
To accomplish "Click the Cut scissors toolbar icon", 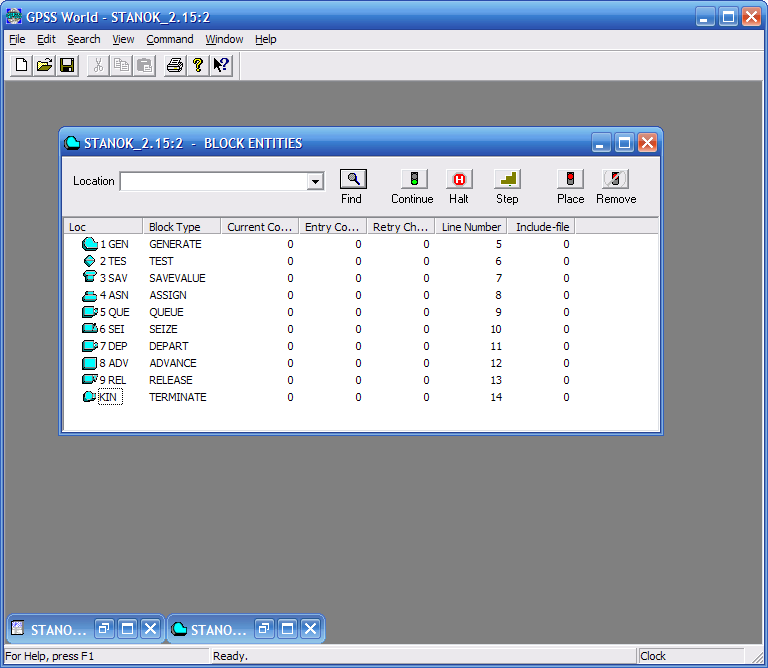I will click(98, 65).
